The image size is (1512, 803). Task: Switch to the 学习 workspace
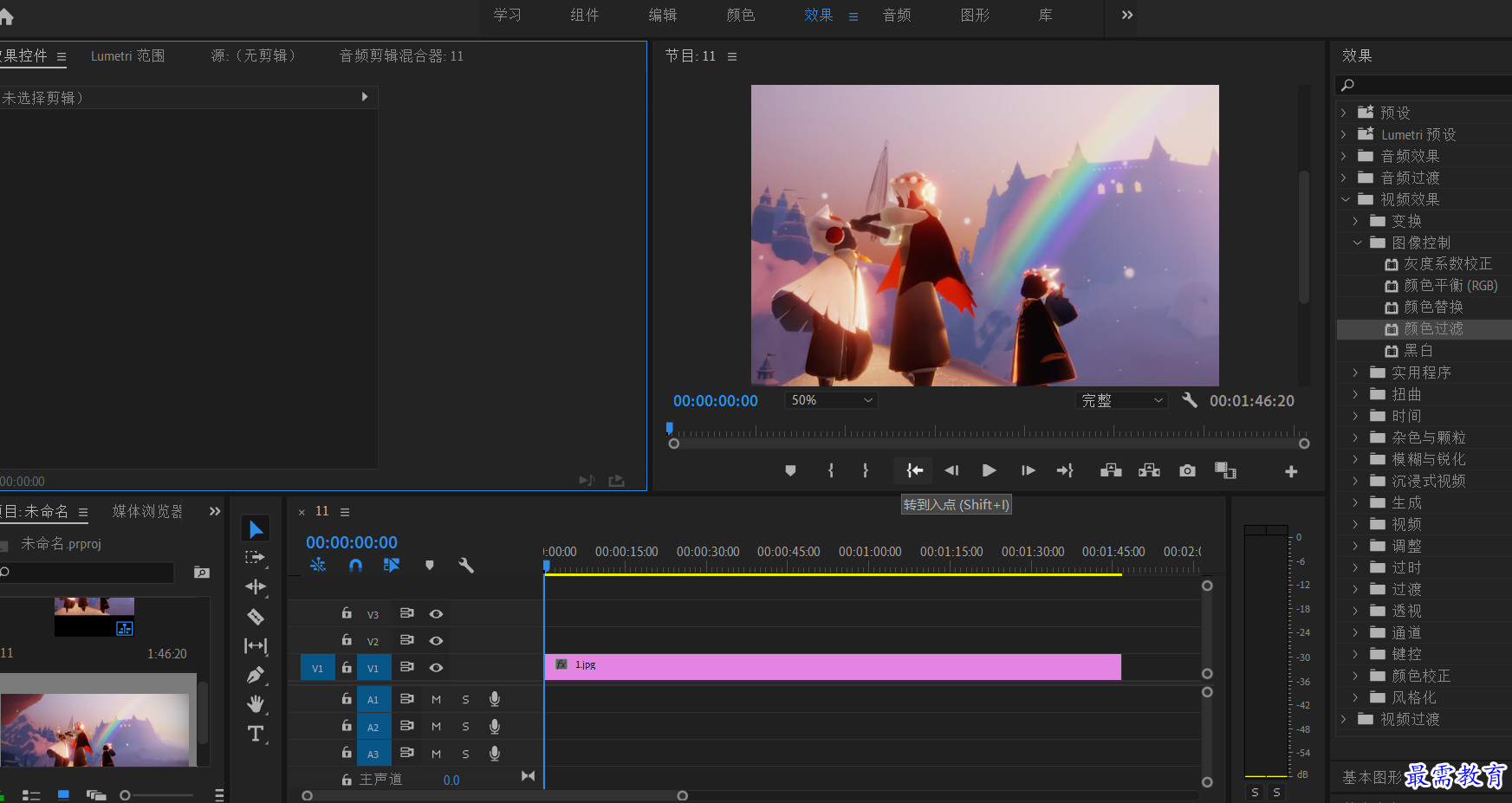[x=507, y=15]
